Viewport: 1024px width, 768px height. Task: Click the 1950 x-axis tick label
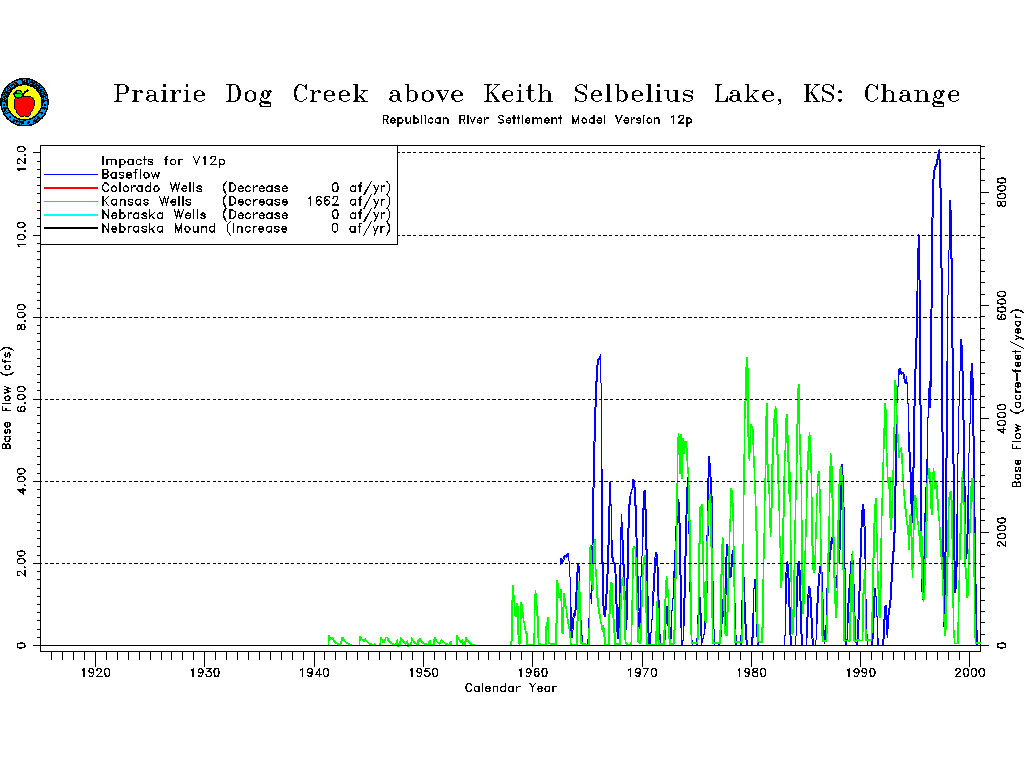point(423,673)
